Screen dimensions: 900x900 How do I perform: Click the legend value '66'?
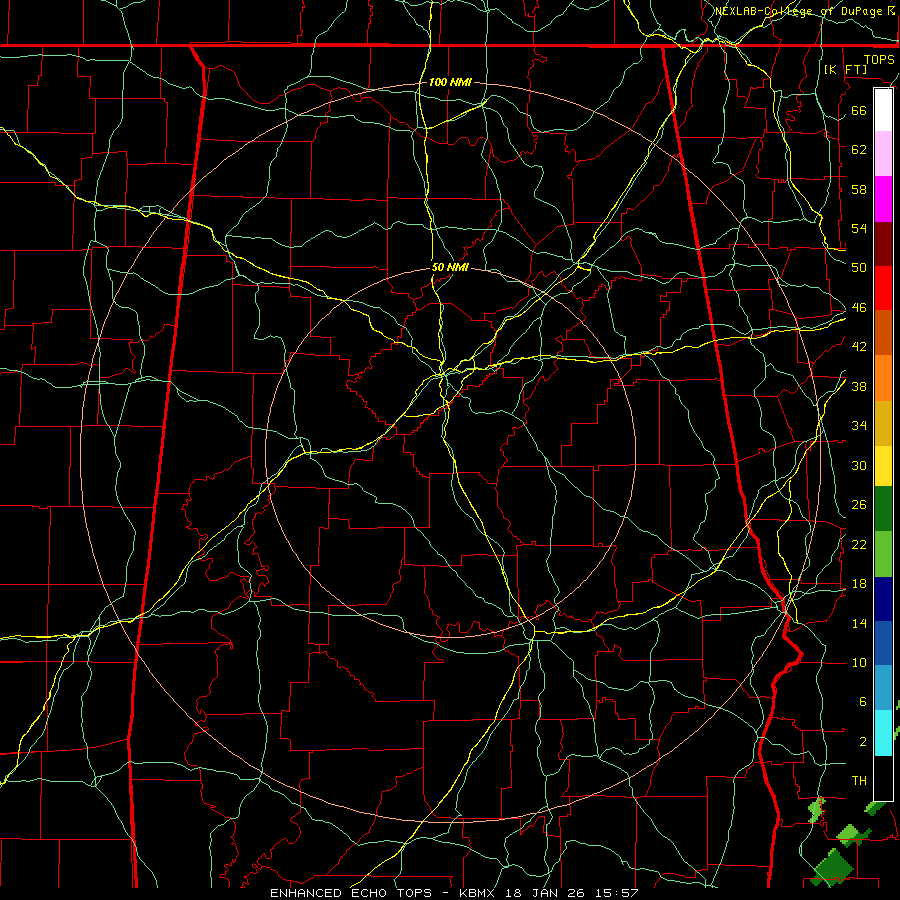click(859, 110)
